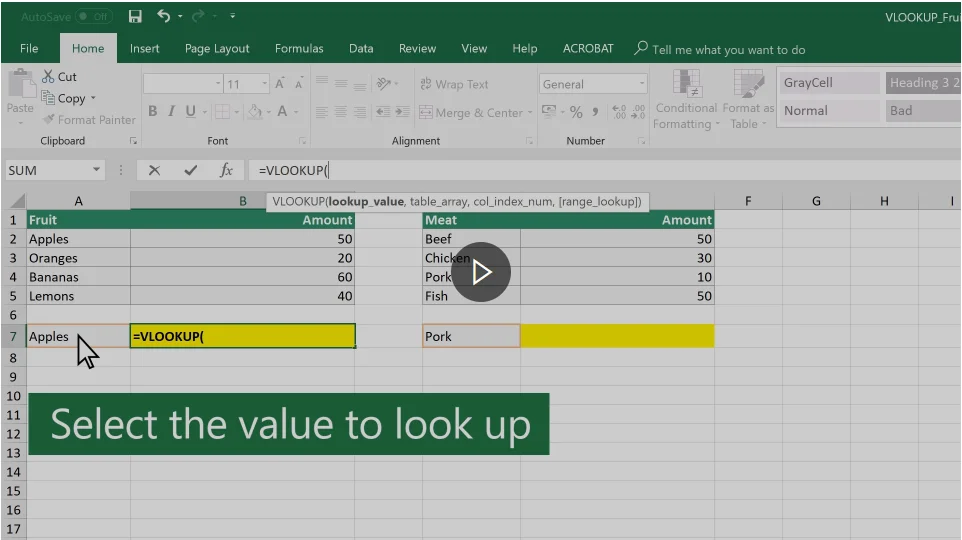Open the Merge & Center dropdown arrow

pos(530,113)
